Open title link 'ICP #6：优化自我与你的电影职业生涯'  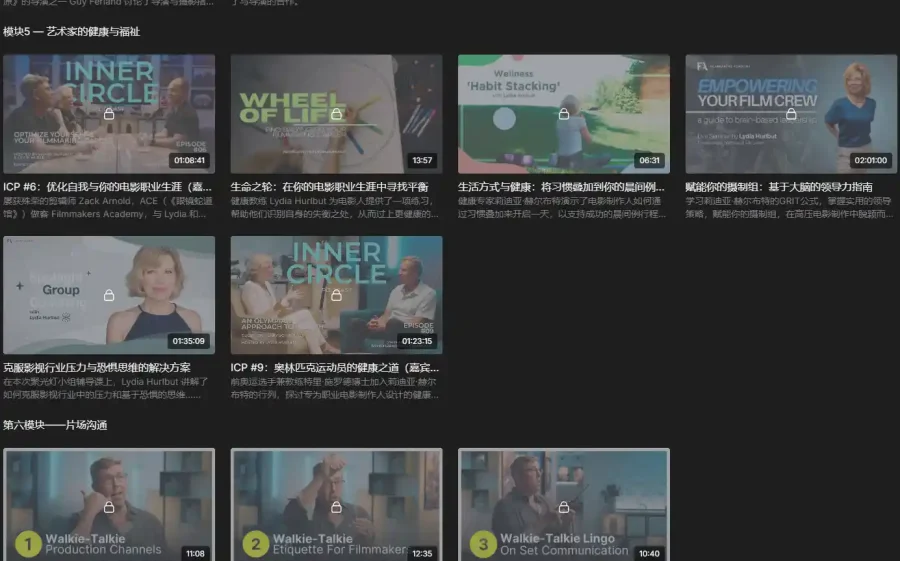[x=107, y=187]
